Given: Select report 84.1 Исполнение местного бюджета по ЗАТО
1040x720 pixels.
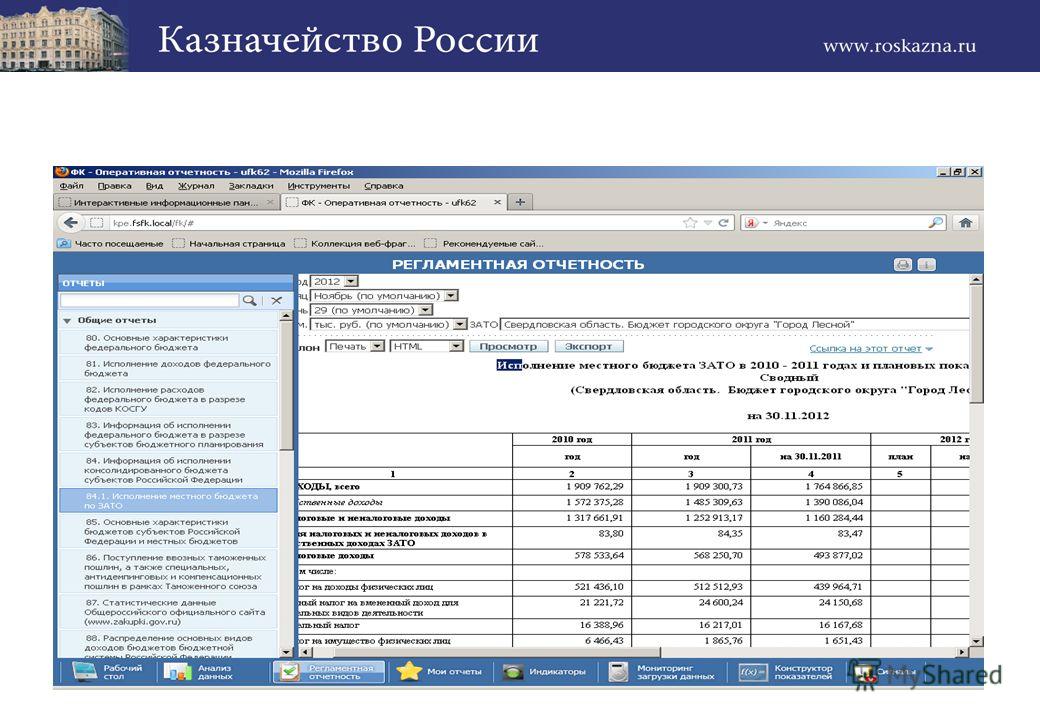Looking at the screenshot, I should tap(168, 501).
